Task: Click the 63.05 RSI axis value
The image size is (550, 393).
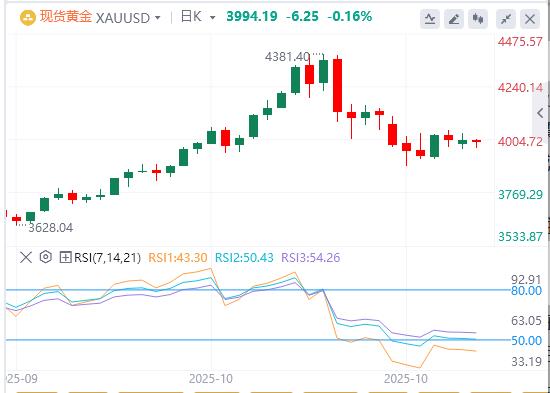Action: pos(526,320)
